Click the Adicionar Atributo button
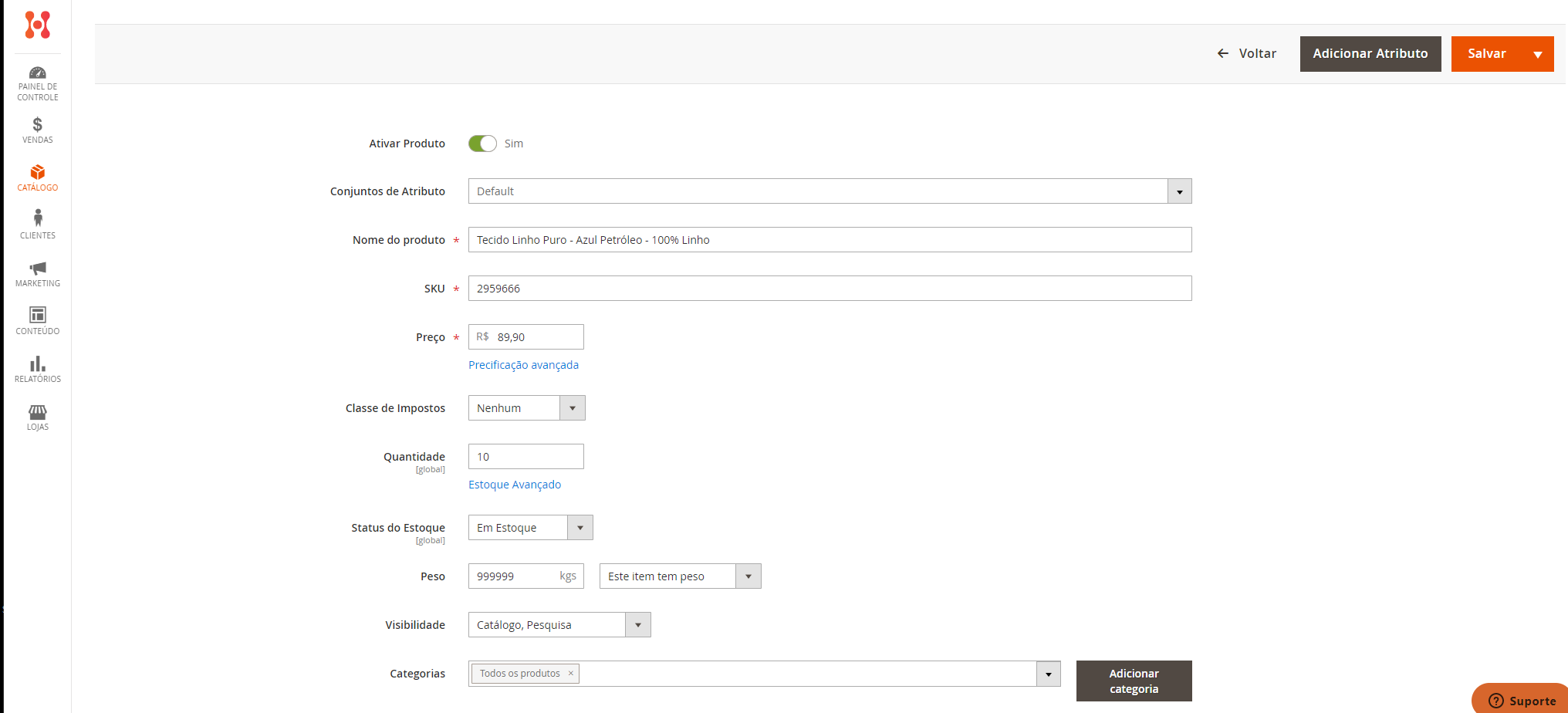Image resolution: width=1568 pixels, height=713 pixels. [1370, 54]
